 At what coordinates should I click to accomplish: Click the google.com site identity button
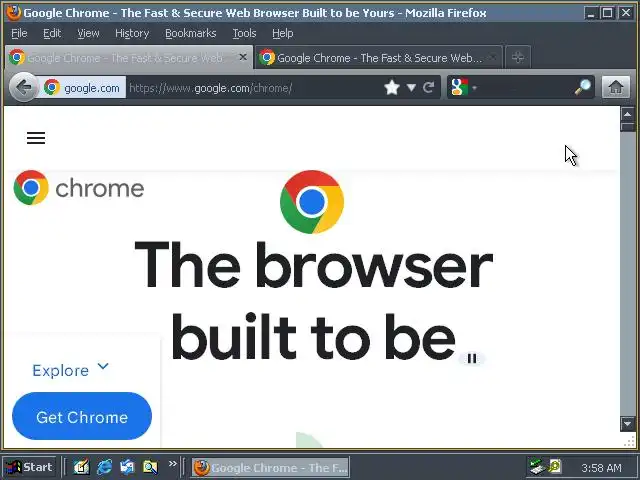[82, 87]
